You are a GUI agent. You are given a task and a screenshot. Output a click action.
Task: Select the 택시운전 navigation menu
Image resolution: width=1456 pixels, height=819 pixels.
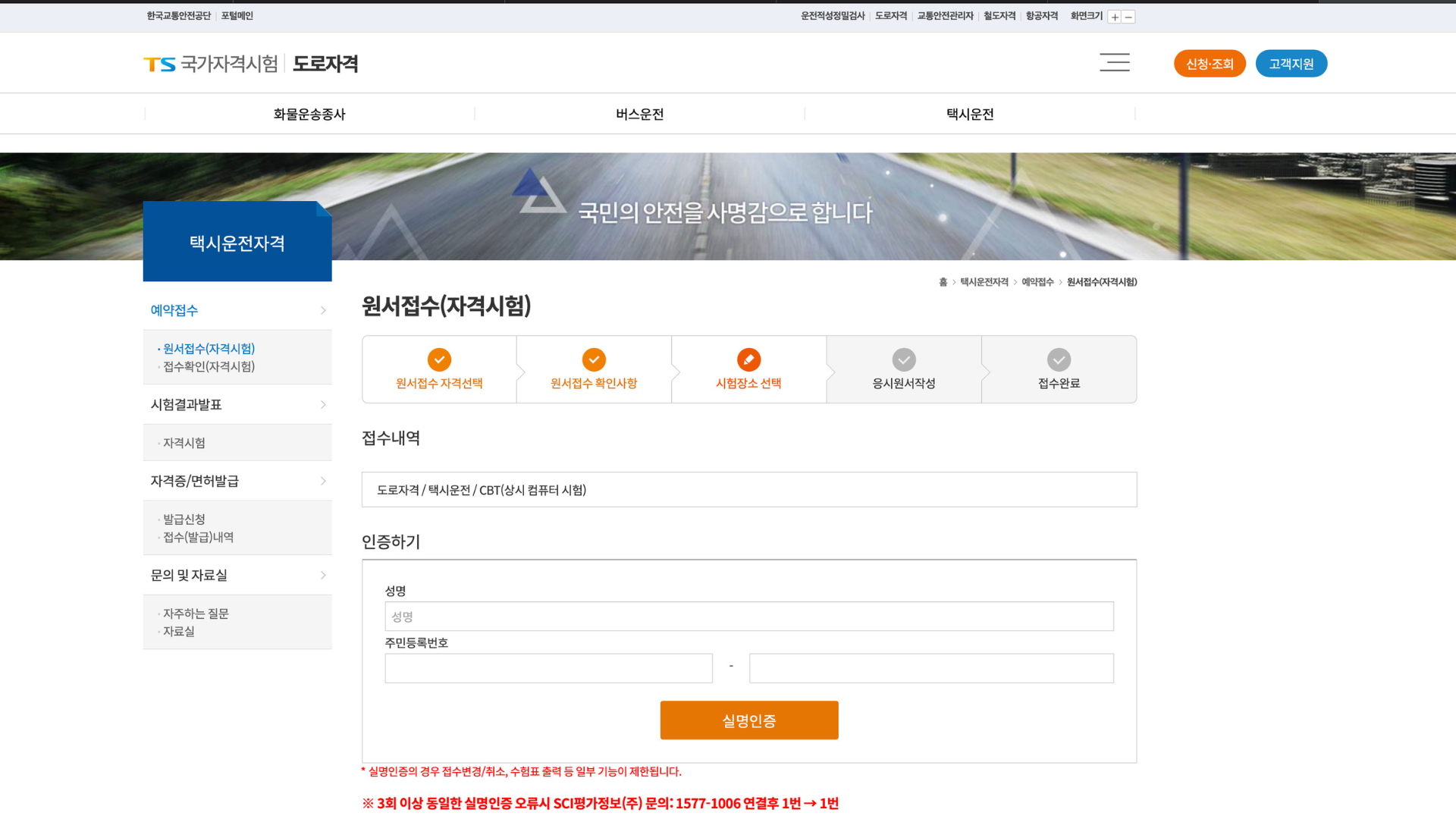[969, 114]
